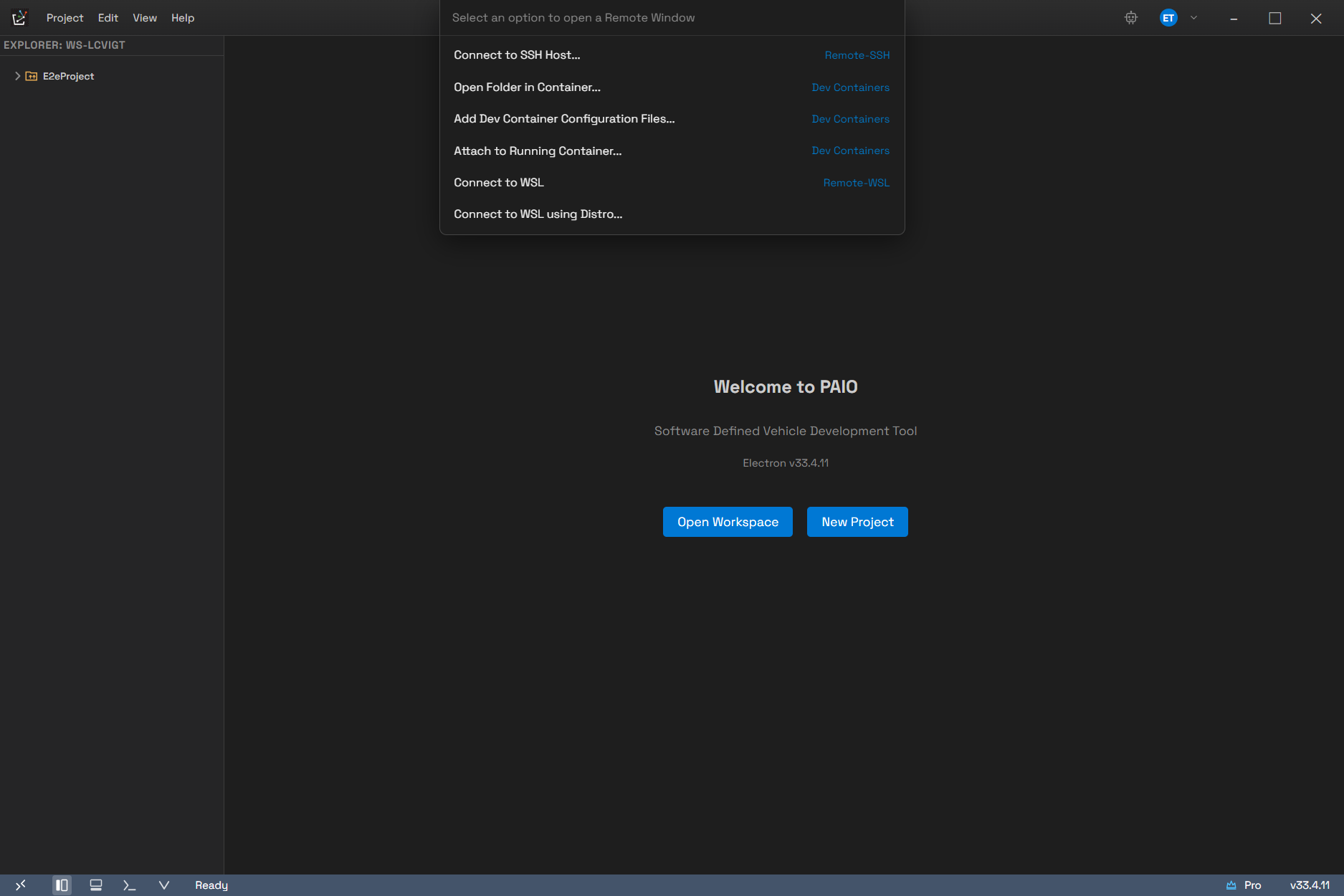Click the EXPLORER: WS-LCVIGT header

point(65,45)
